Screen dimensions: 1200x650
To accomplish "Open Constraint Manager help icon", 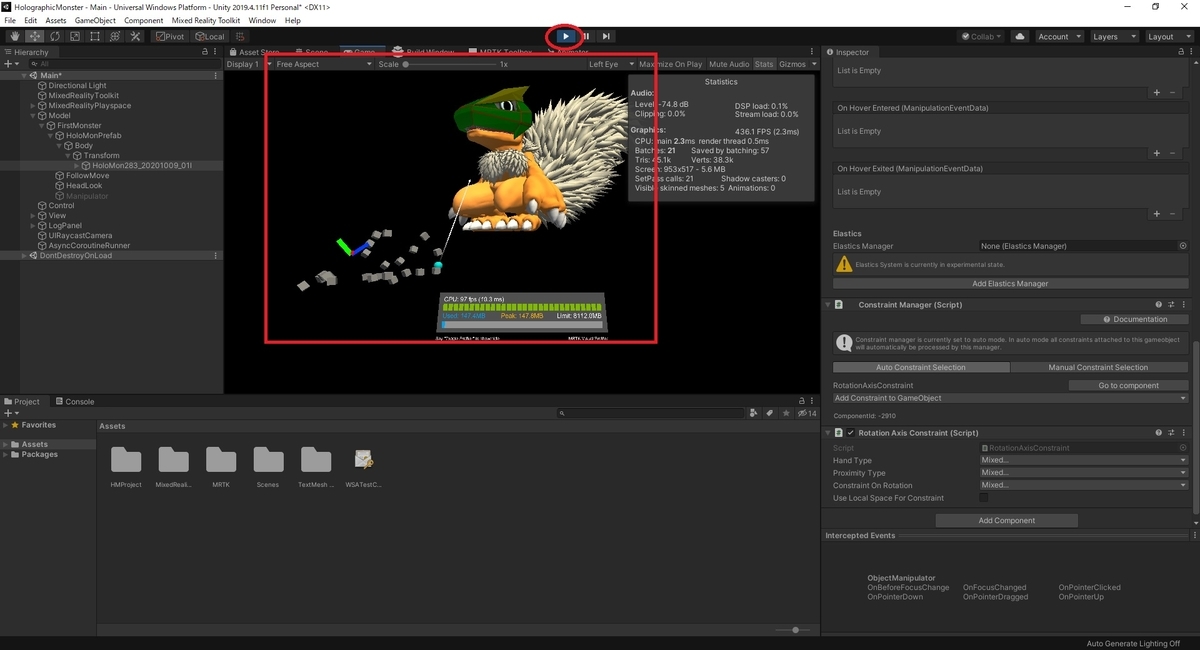I will pos(1159,304).
